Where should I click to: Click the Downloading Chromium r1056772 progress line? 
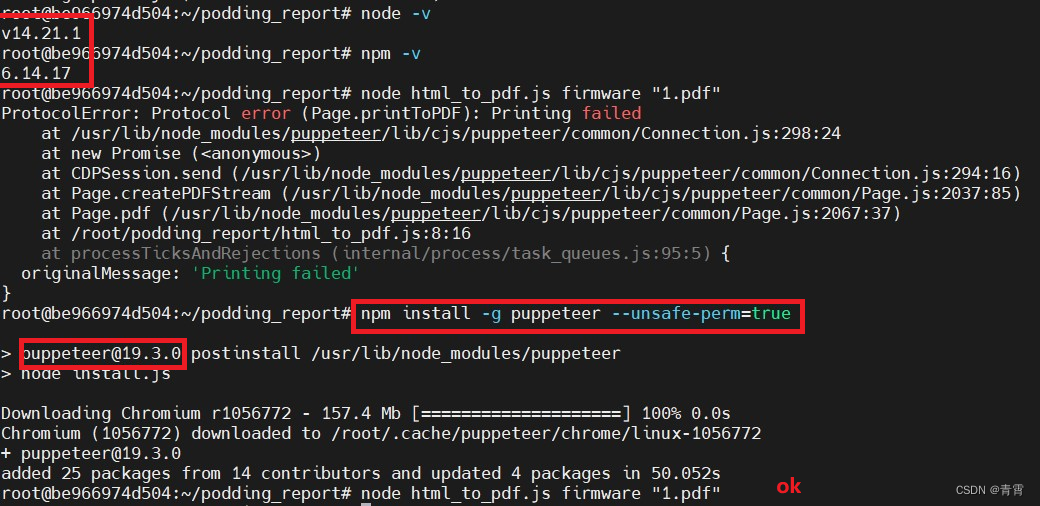tap(365, 414)
